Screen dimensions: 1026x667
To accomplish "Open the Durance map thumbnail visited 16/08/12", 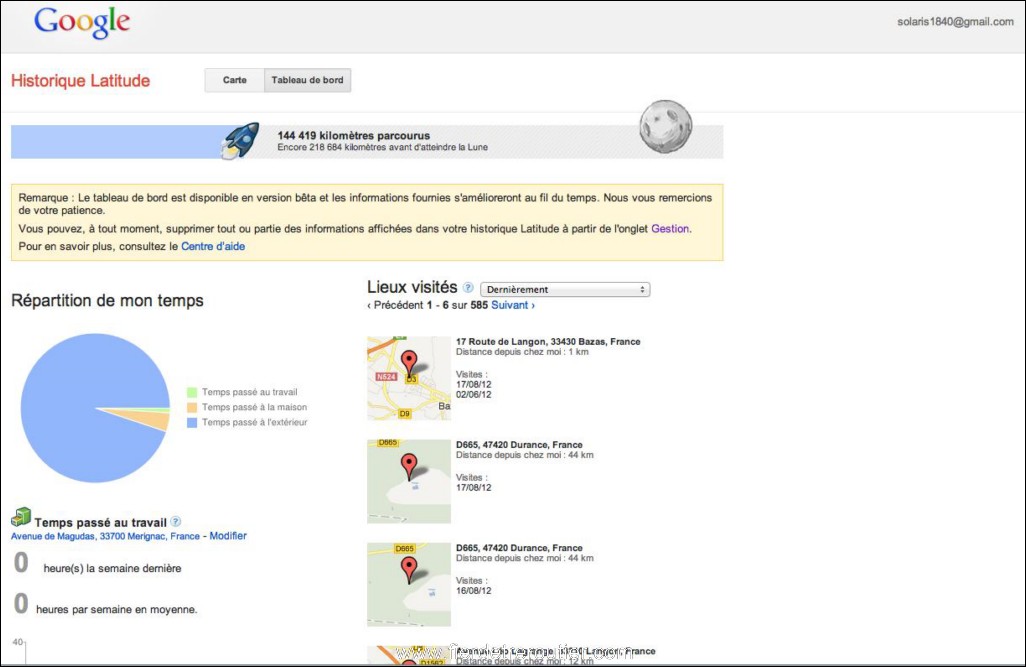I will pos(409,585).
